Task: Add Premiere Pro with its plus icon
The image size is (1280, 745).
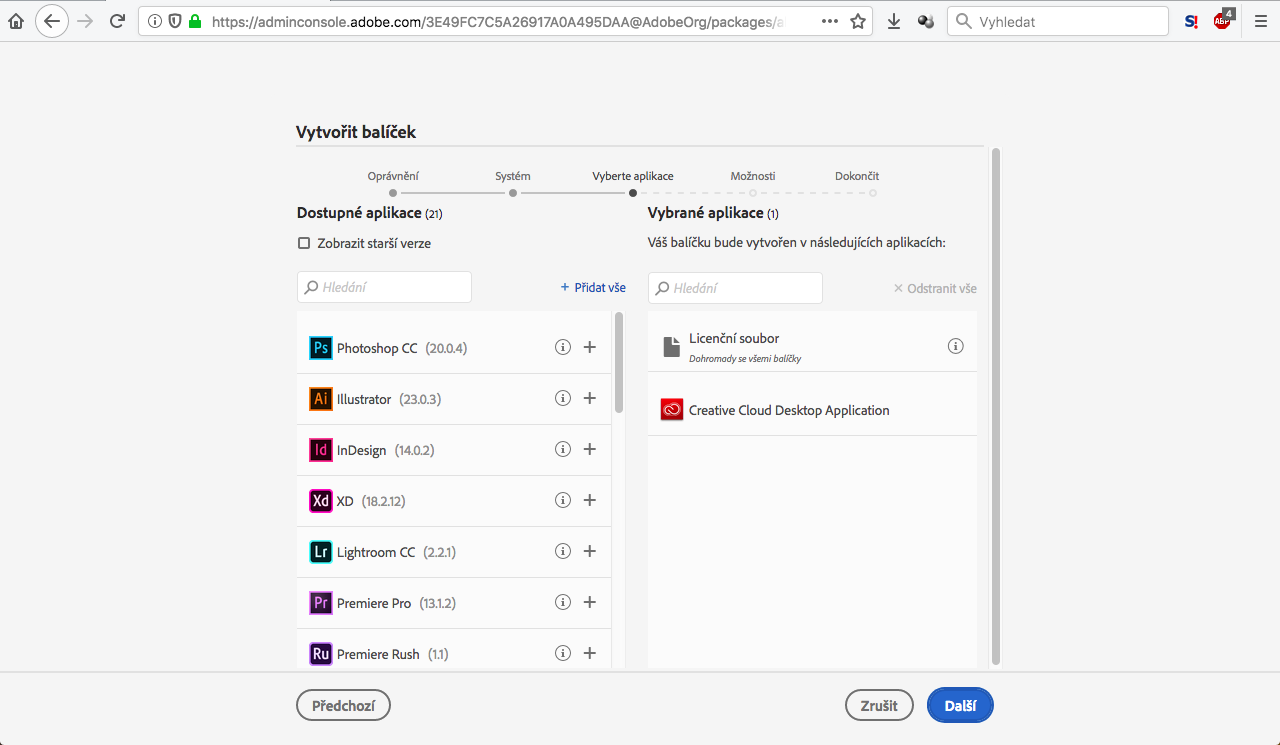Action: pyautogui.click(x=590, y=602)
